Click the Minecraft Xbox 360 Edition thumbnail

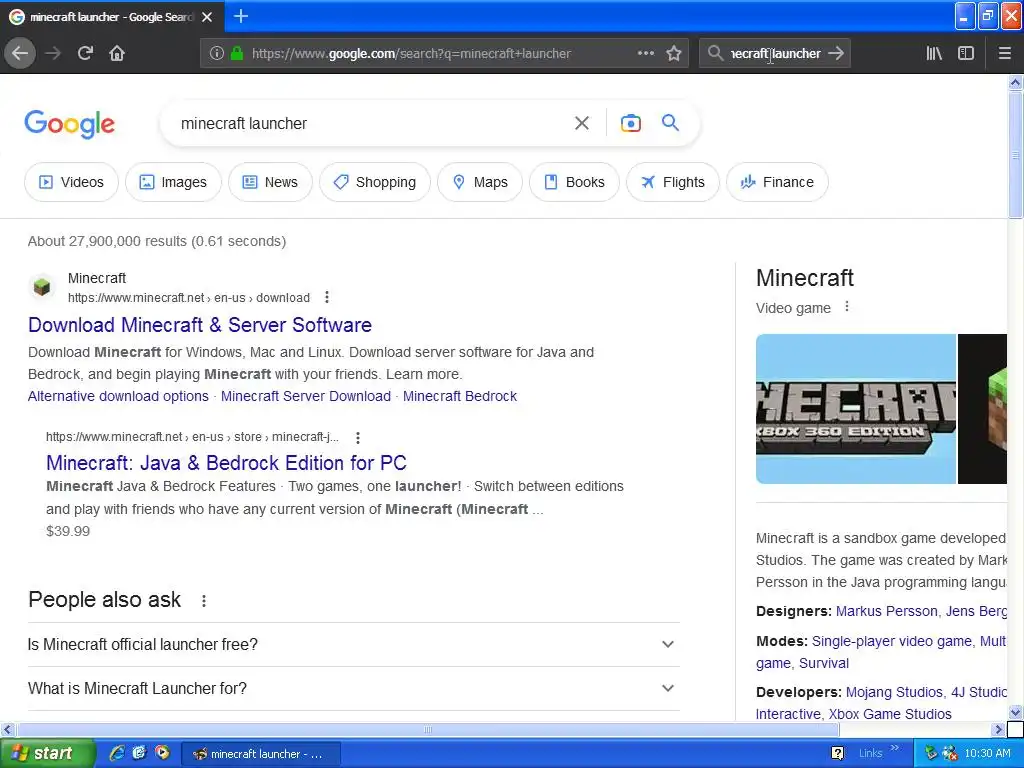point(856,409)
